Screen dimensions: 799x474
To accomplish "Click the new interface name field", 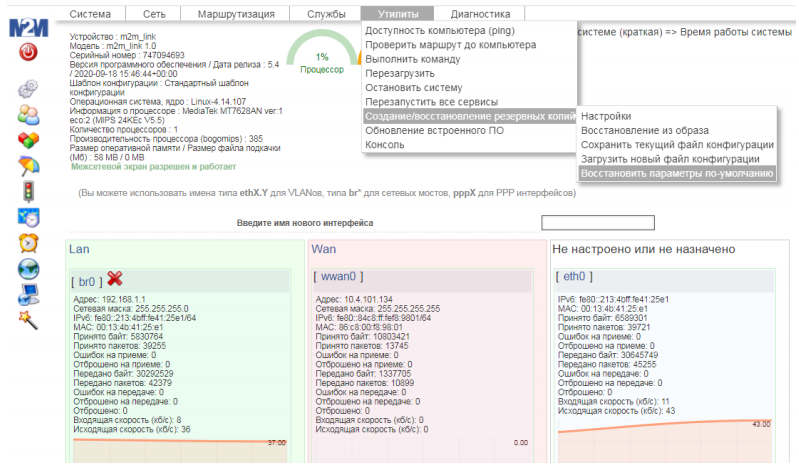I will pos(597,223).
